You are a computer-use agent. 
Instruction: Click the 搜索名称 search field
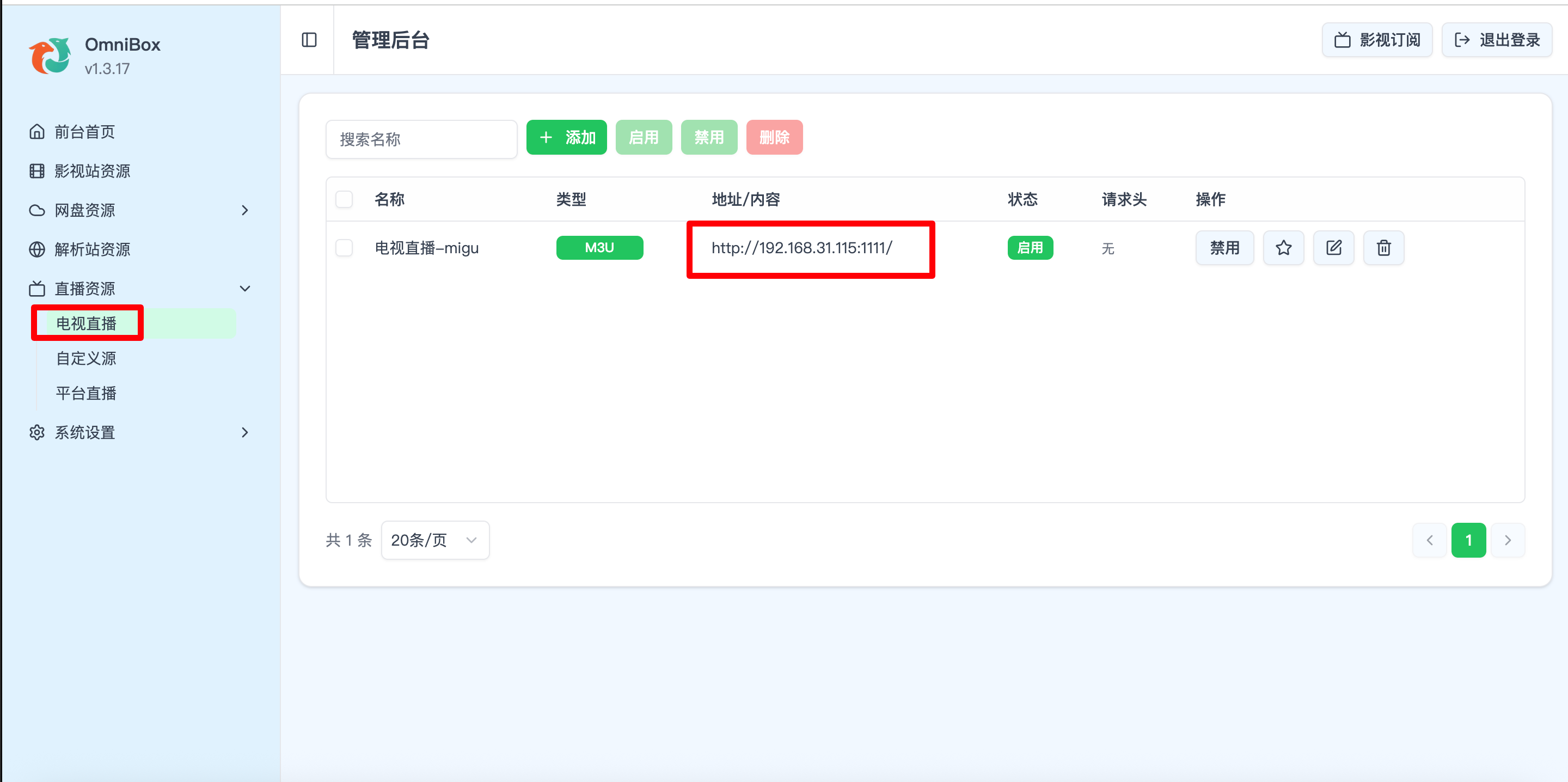coord(421,139)
